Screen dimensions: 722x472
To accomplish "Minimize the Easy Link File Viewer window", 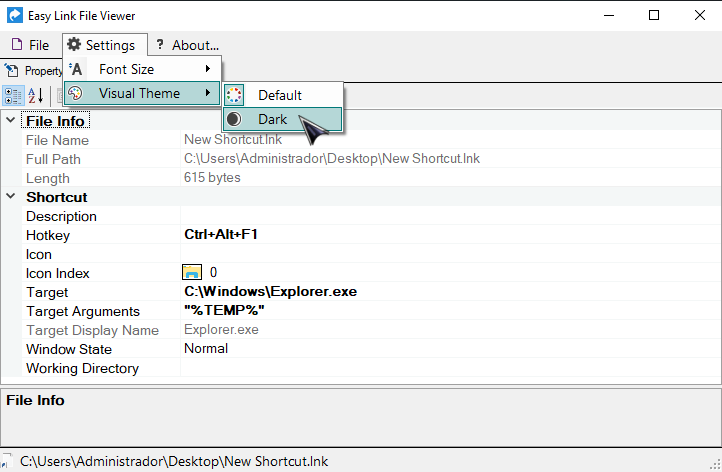I will [x=609, y=15].
